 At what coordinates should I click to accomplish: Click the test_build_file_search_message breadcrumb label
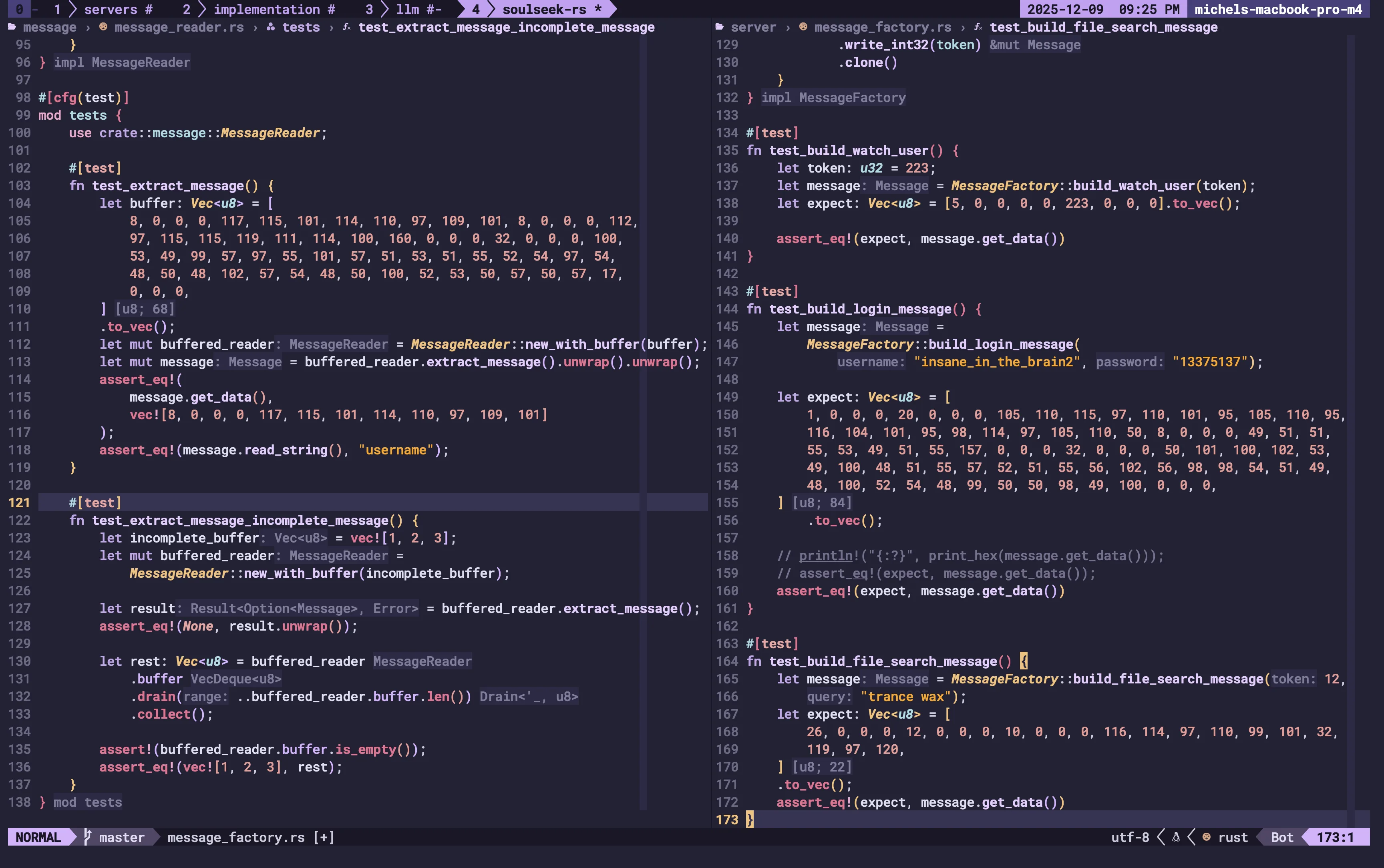(1103, 27)
